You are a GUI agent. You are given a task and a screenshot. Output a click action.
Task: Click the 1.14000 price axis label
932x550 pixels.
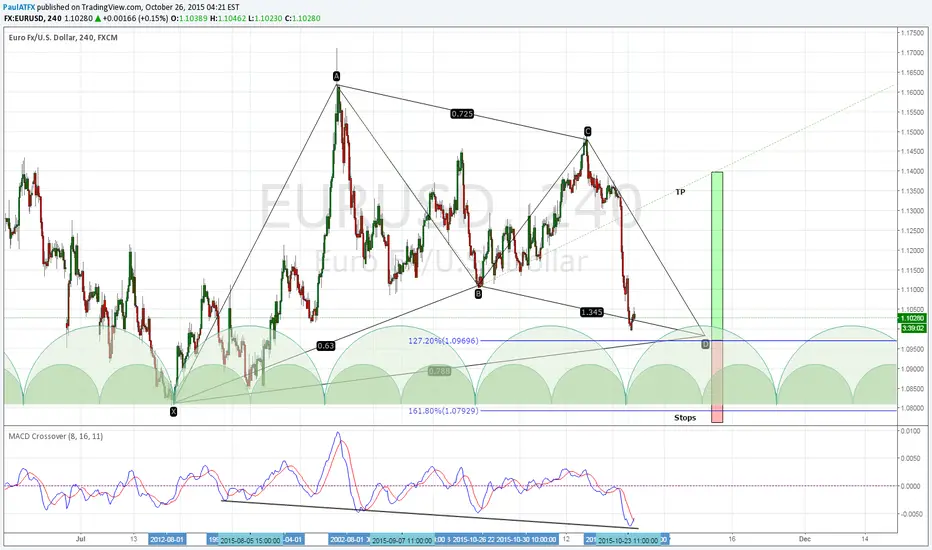pos(912,171)
